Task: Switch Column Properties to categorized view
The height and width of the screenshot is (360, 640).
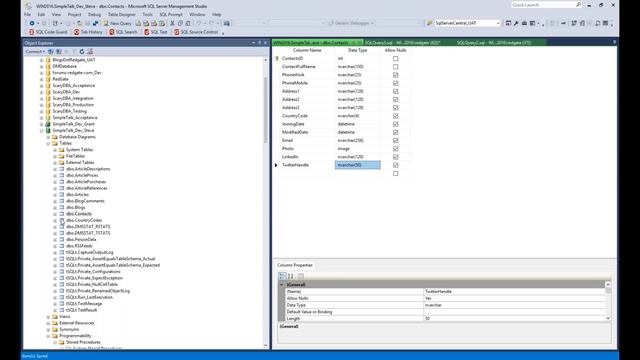Action: tap(282, 276)
